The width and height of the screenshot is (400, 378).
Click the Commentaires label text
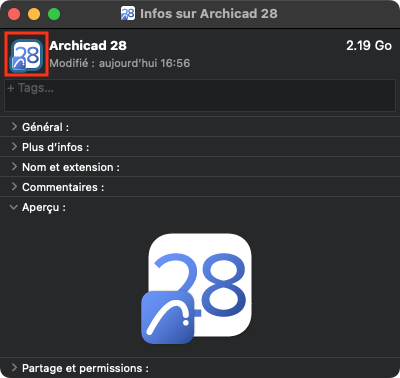tap(63, 187)
